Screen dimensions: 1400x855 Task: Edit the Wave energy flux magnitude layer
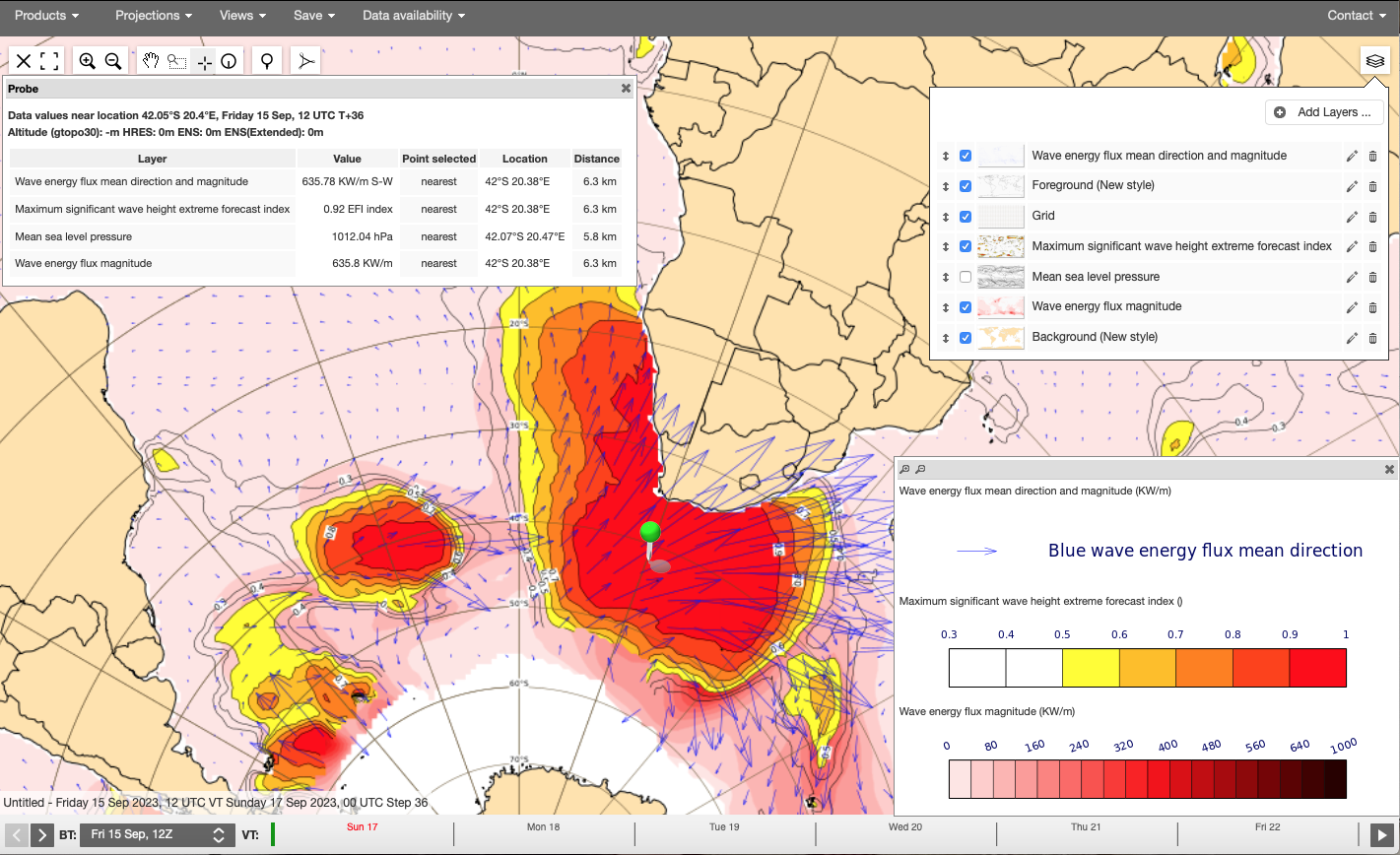[x=1352, y=307]
